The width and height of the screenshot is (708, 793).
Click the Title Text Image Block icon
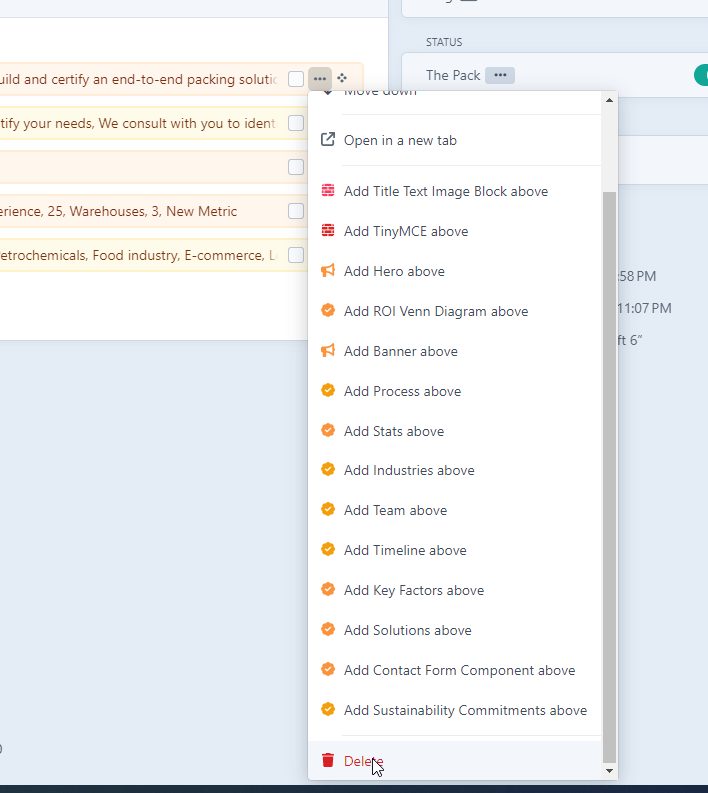(x=327, y=191)
